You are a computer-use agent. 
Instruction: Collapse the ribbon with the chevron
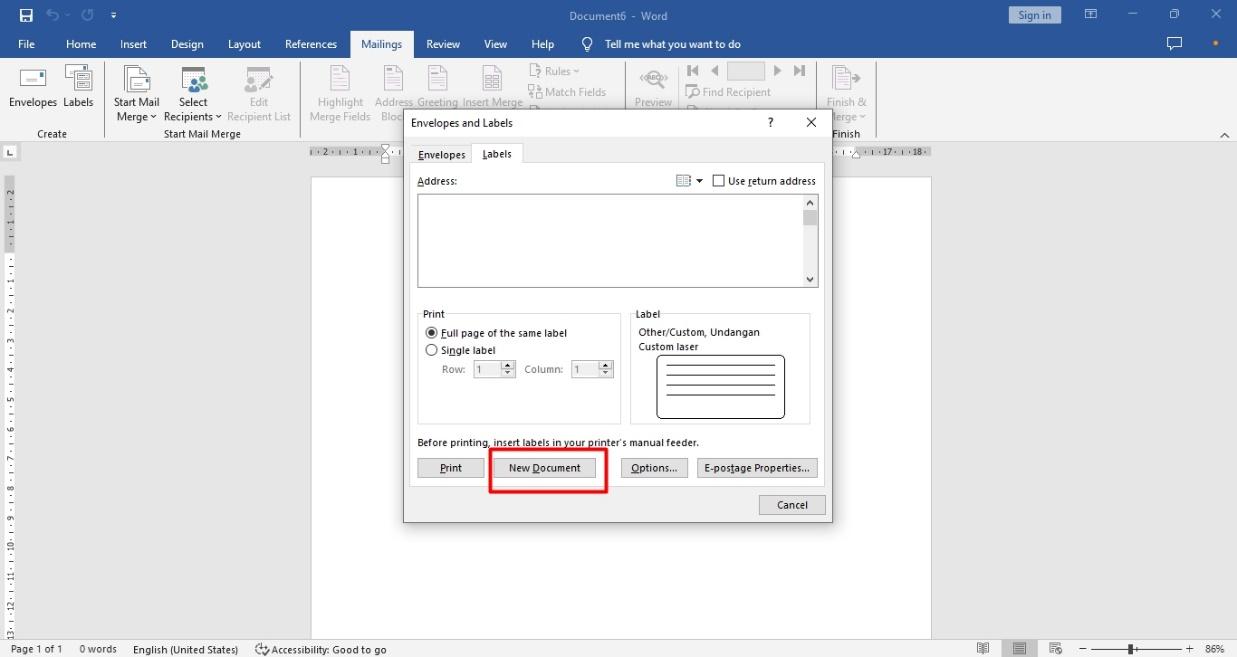point(1224,135)
